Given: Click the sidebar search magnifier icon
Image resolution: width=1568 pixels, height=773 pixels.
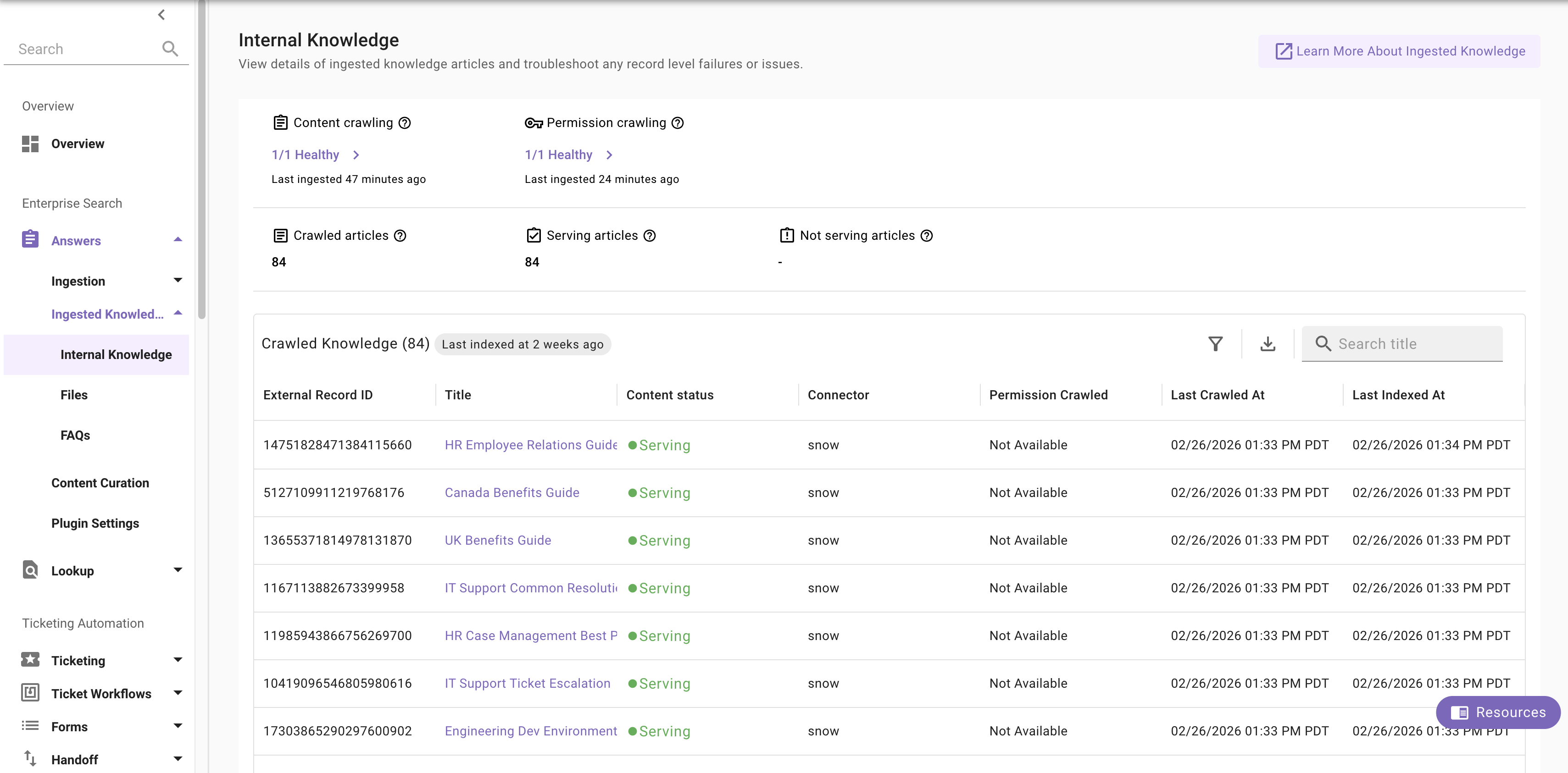Looking at the screenshot, I should (170, 49).
